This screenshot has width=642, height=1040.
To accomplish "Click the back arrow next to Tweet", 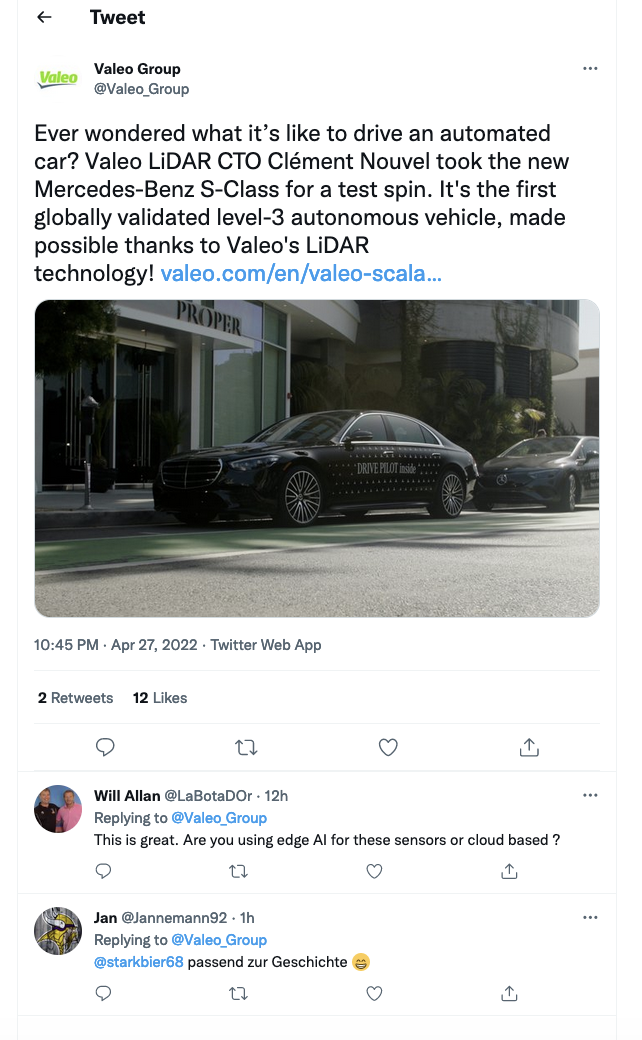I will (x=44, y=18).
